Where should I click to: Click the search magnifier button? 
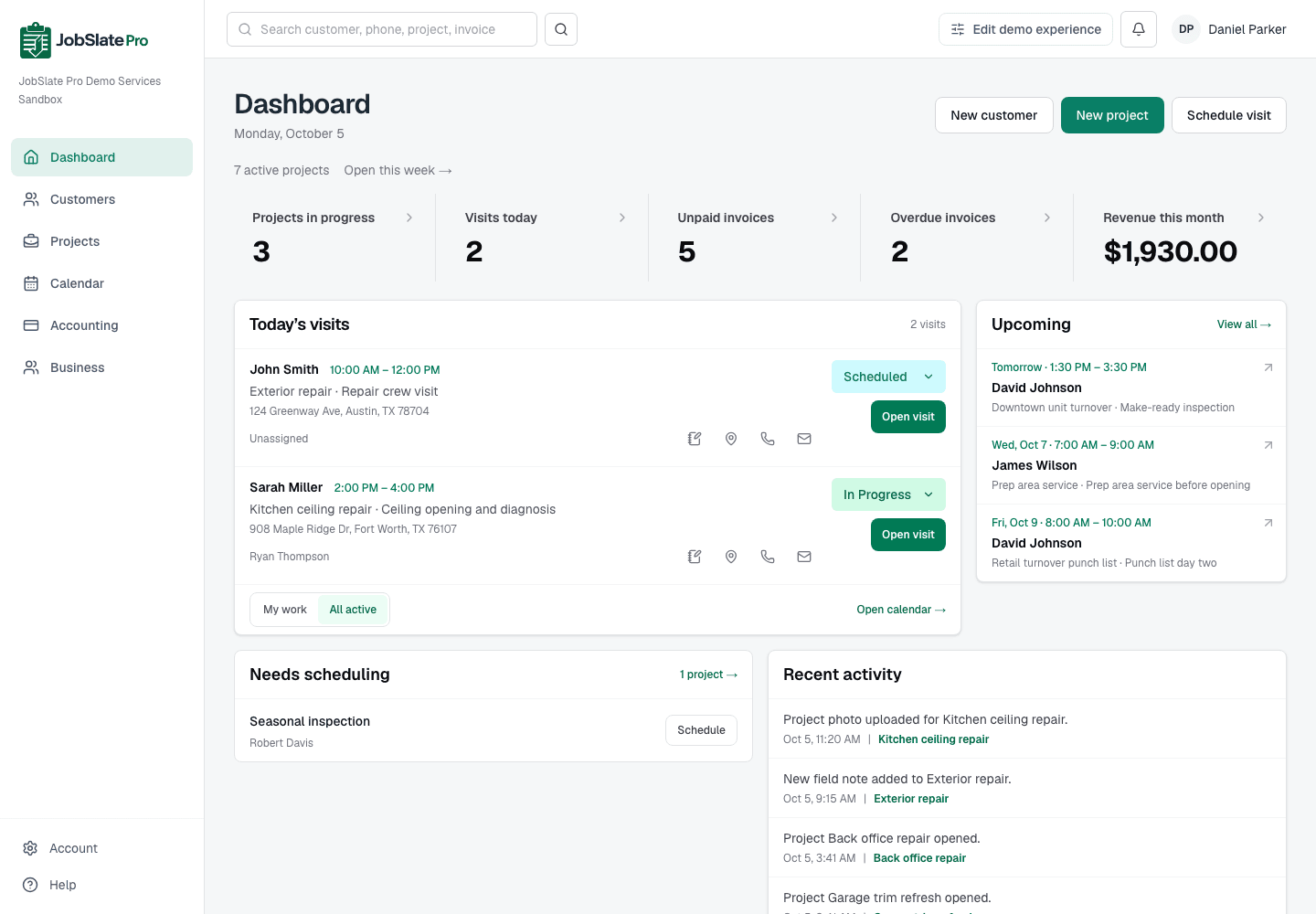point(561,29)
